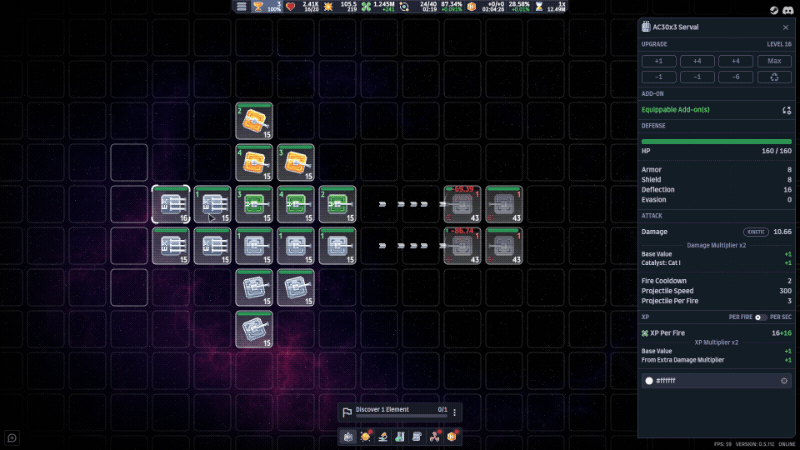Select the highlighted Serval tile level 16
Viewport: 800px width, 450px height.
tap(171, 205)
